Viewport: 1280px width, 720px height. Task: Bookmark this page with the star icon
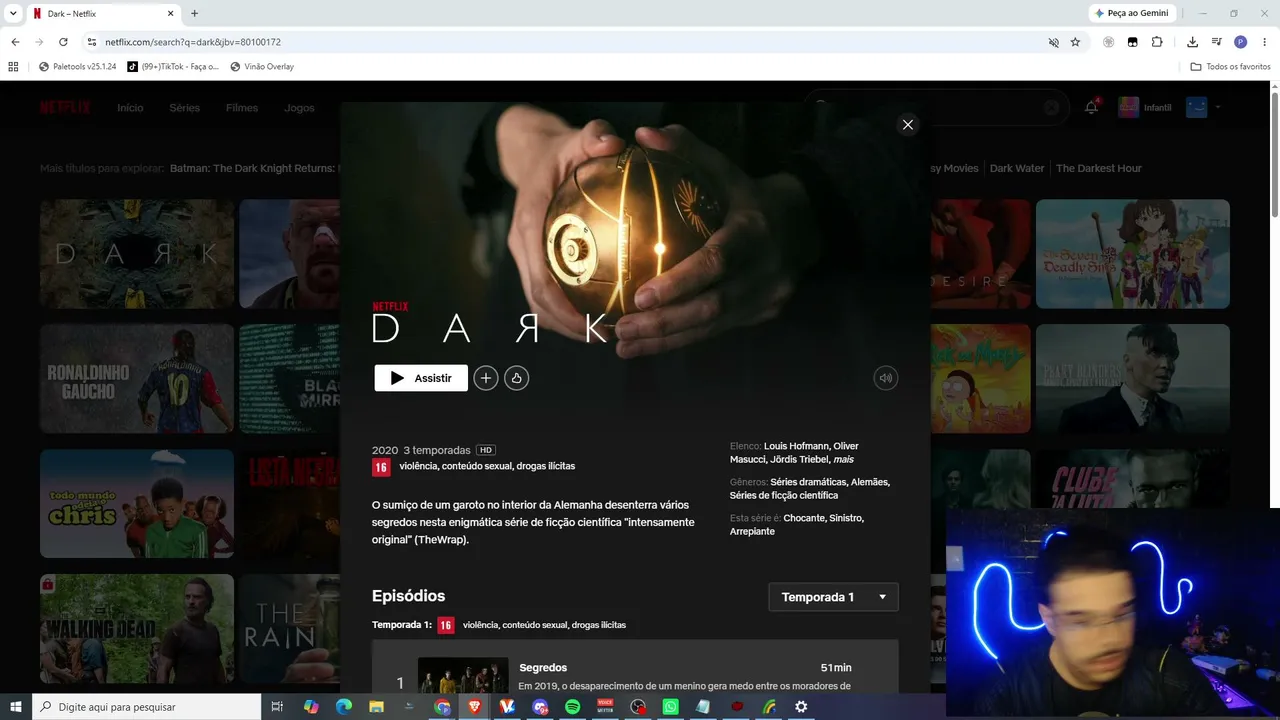click(1075, 42)
